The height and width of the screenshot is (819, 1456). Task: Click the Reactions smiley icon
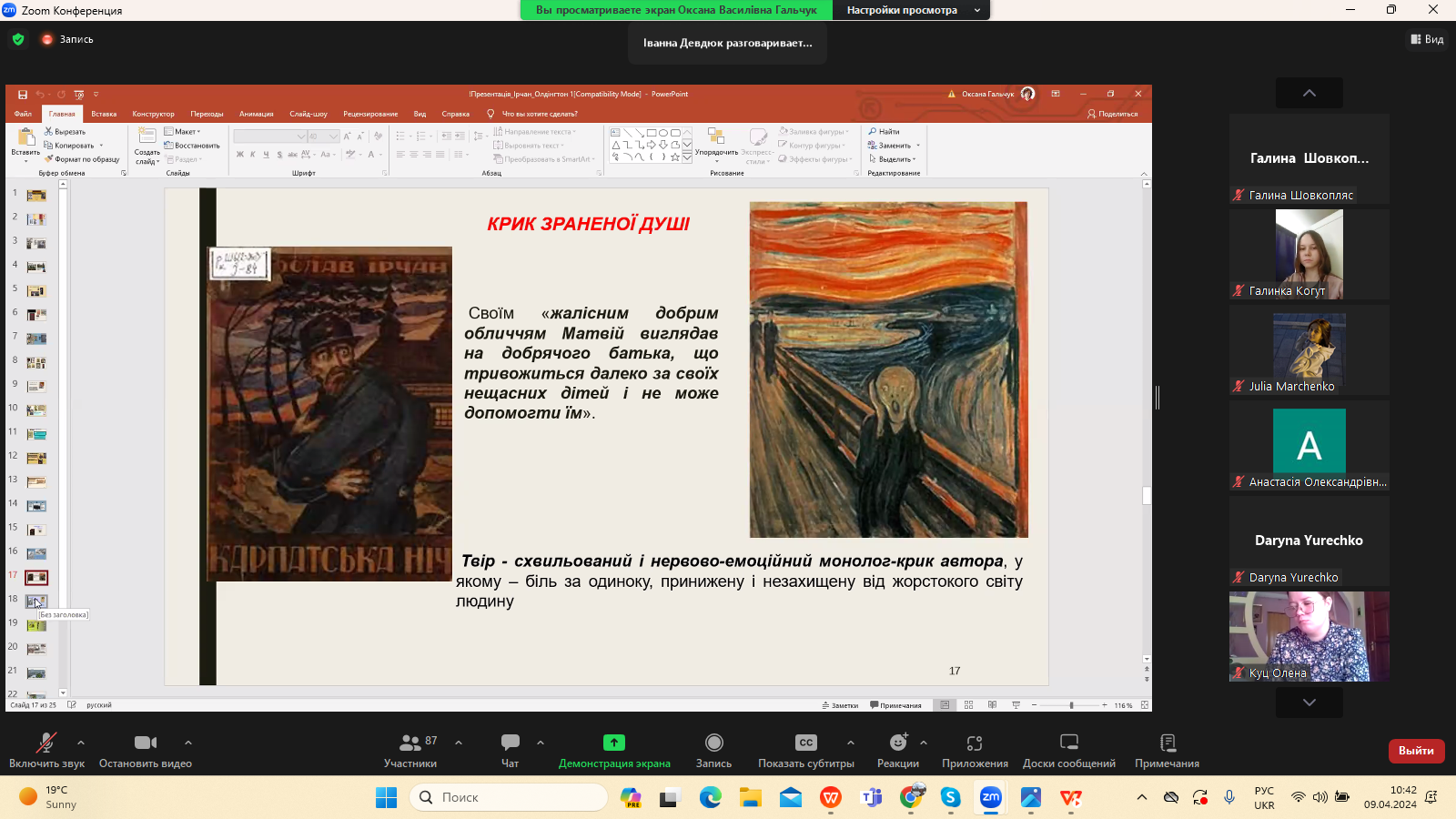click(x=897, y=743)
